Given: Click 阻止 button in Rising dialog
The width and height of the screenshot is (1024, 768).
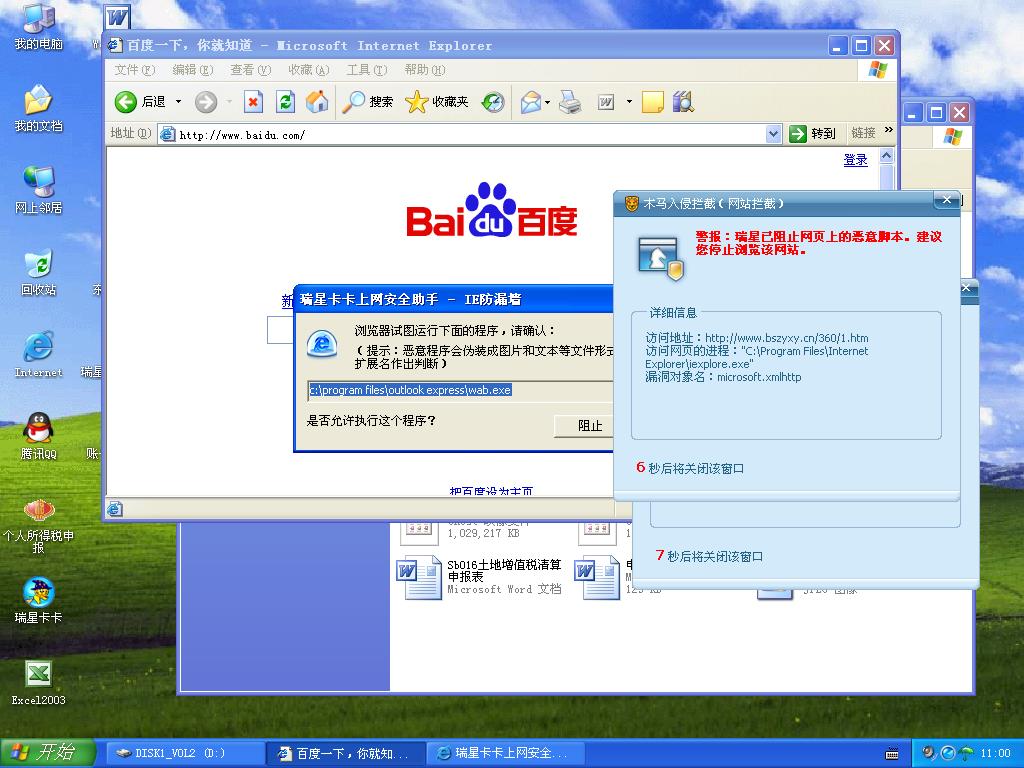Looking at the screenshot, I should [583, 426].
